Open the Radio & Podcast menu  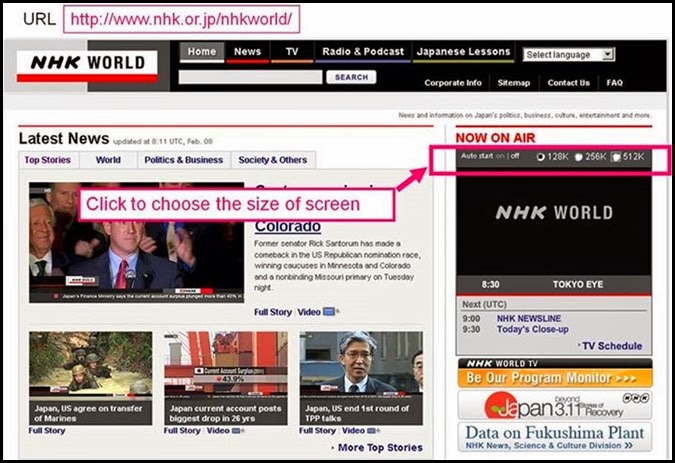363,52
